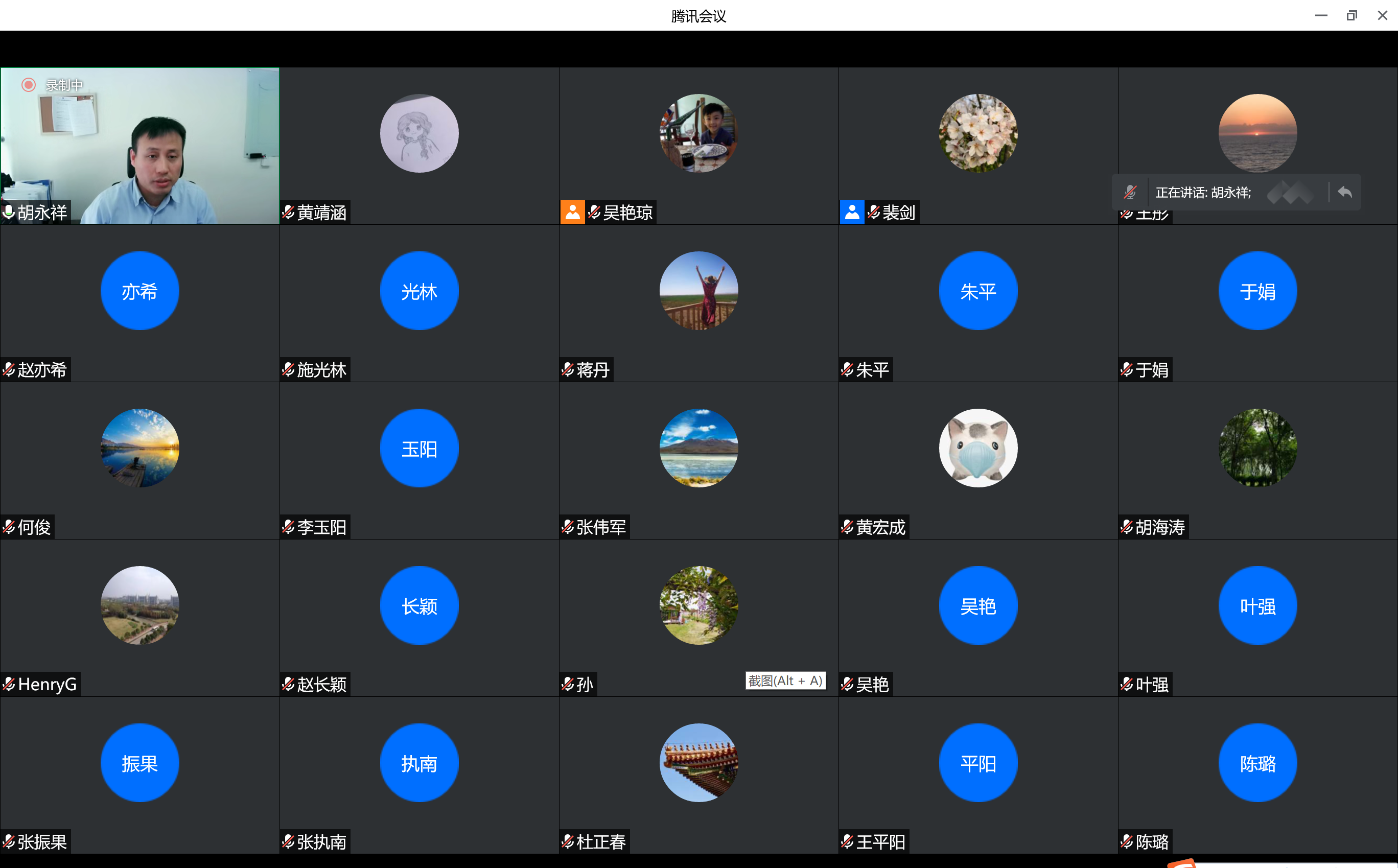Click the sunset avatar in top-right tile
This screenshot has width=1398, height=868.
tap(1257, 133)
